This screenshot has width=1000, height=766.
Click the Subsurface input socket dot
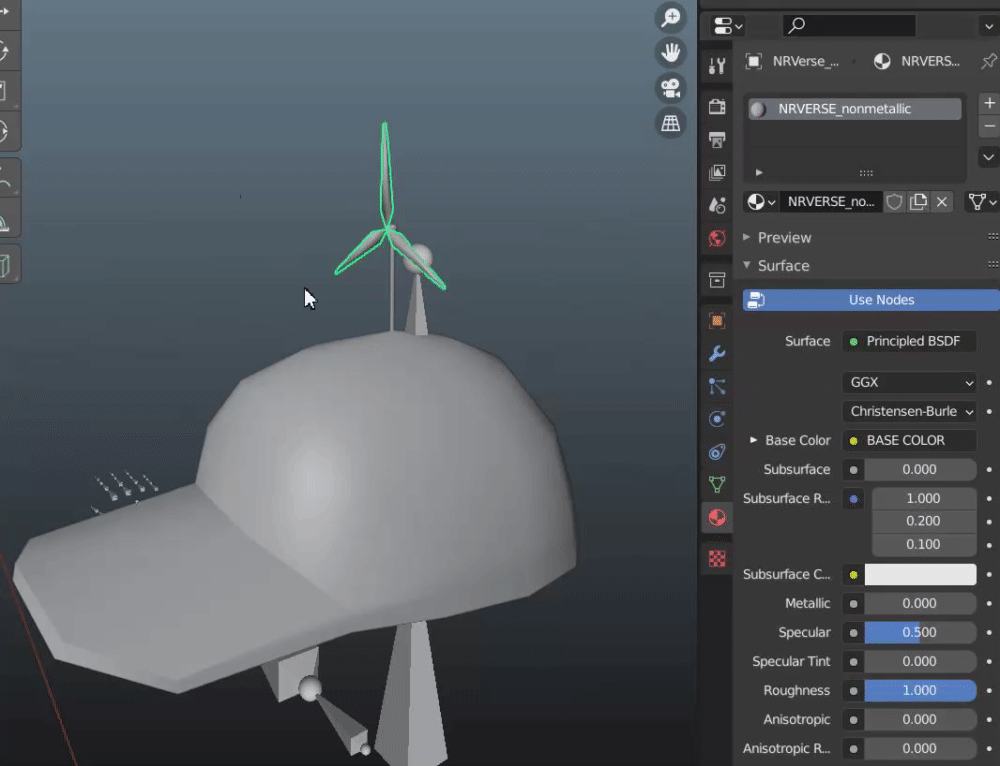pyautogui.click(x=853, y=470)
